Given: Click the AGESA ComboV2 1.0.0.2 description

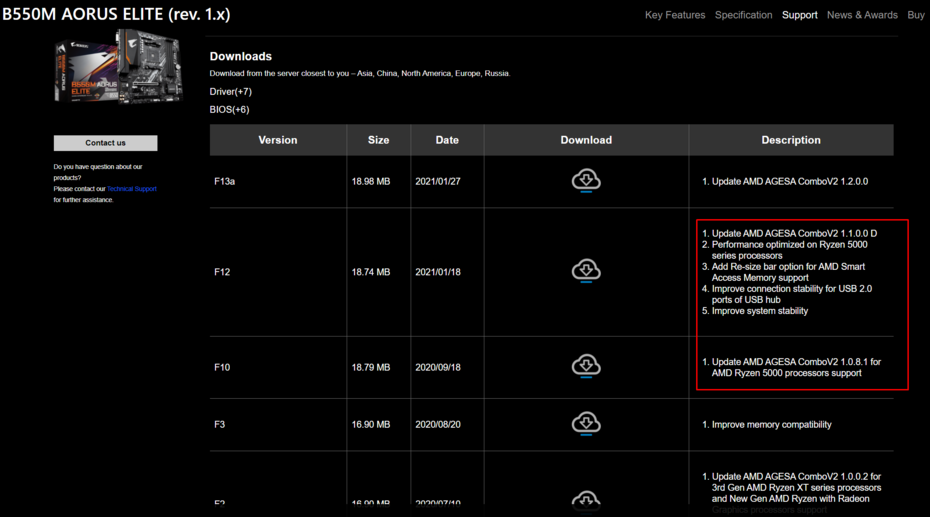Looking at the screenshot, I should (792, 493).
